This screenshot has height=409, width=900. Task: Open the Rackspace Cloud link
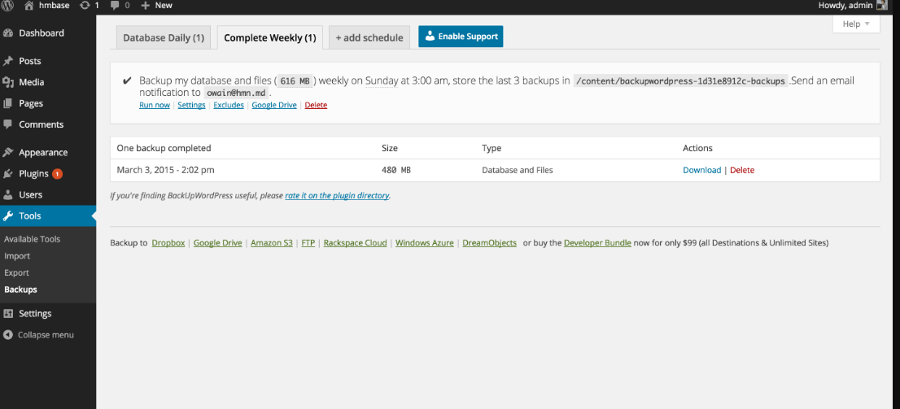coord(355,243)
